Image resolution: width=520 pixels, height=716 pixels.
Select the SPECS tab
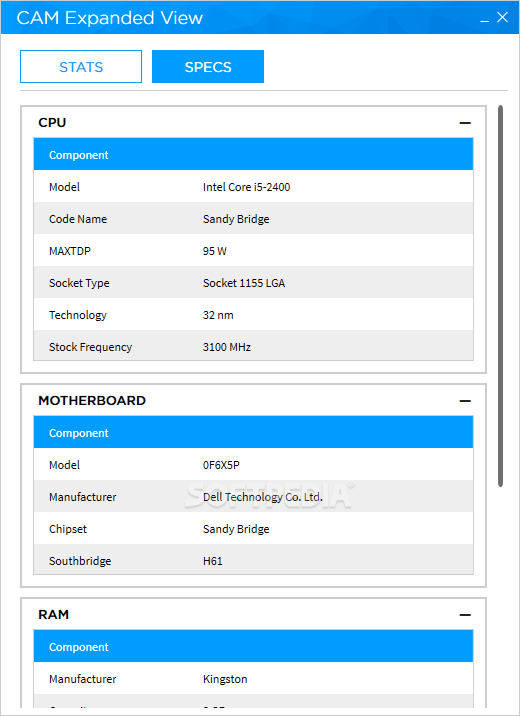[208, 67]
